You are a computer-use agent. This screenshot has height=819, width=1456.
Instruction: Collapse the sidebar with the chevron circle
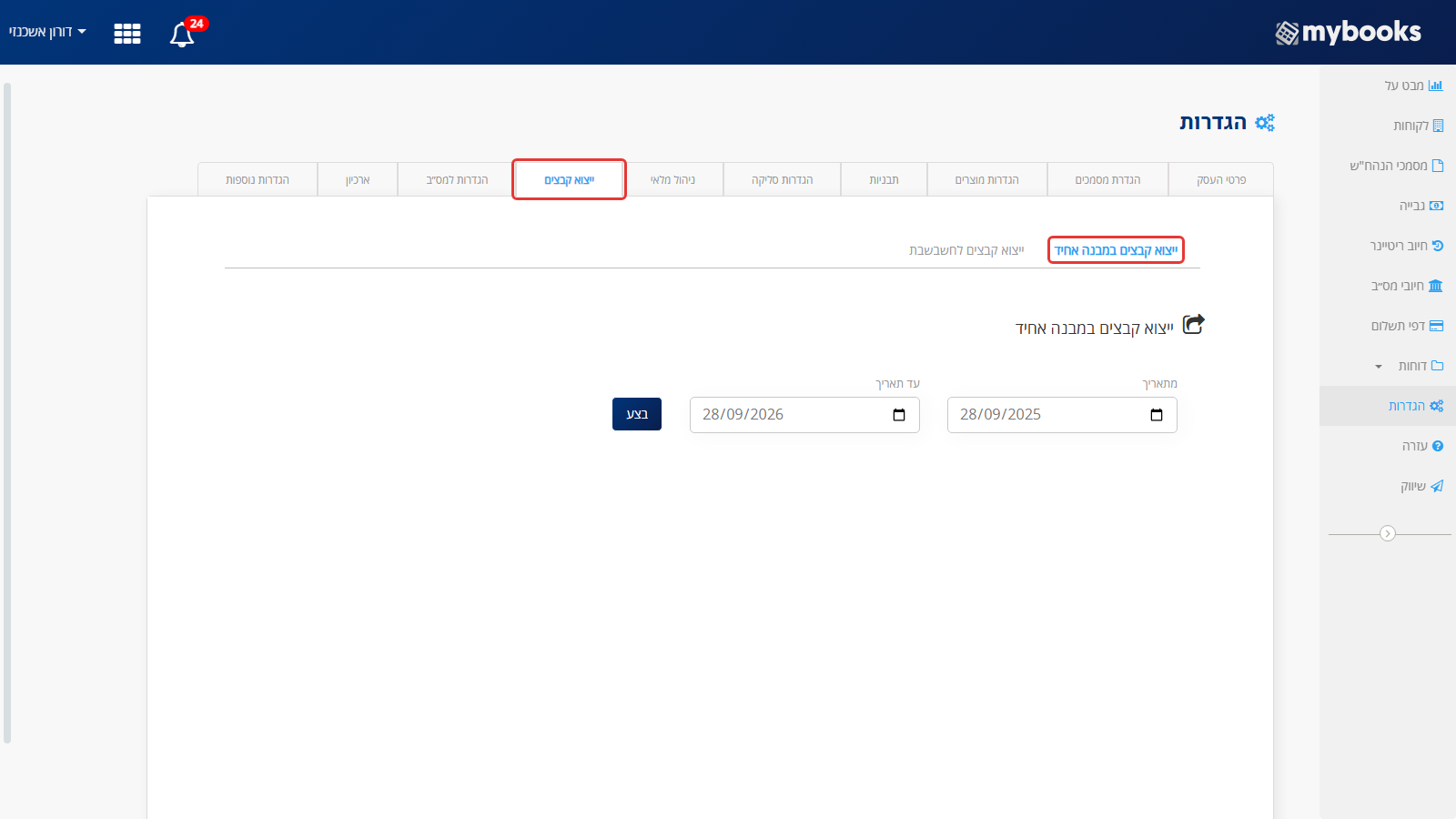click(1388, 533)
